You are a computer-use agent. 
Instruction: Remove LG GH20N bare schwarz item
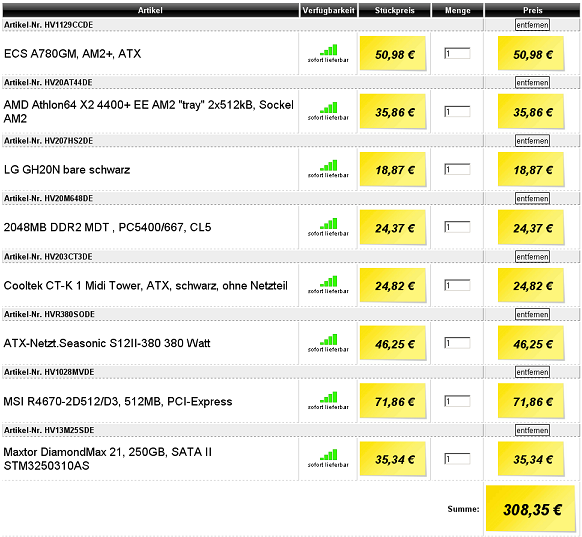532,141
